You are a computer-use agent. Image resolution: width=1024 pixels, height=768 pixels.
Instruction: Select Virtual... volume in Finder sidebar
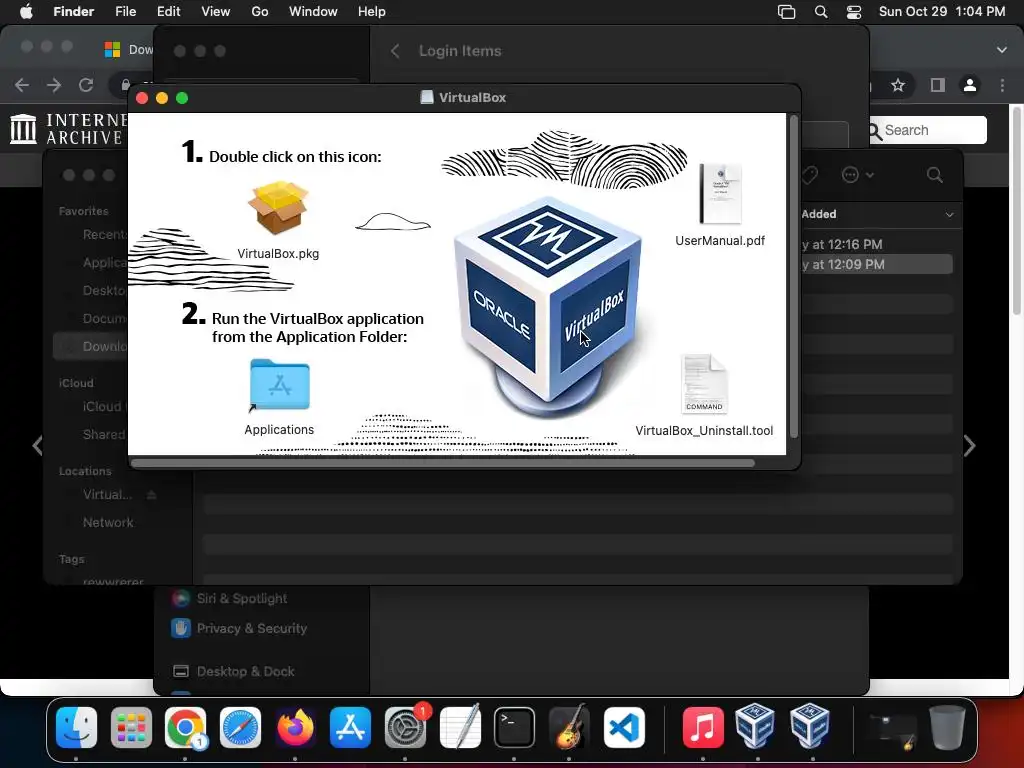coord(107,494)
